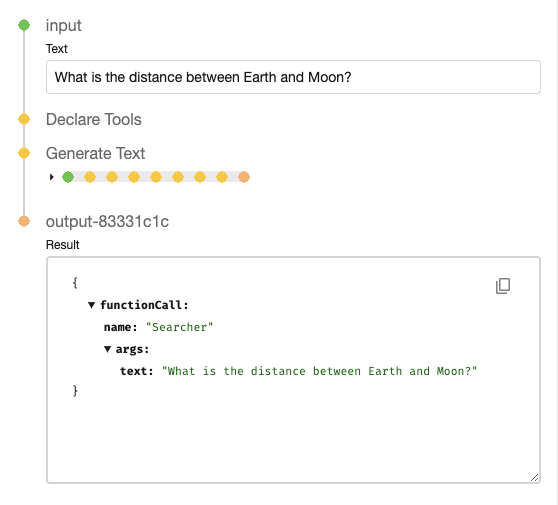Image resolution: width=558 pixels, height=505 pixels.
Task: Open the fifth sub-step dot under Generate Text
Action: pos(156,177)
